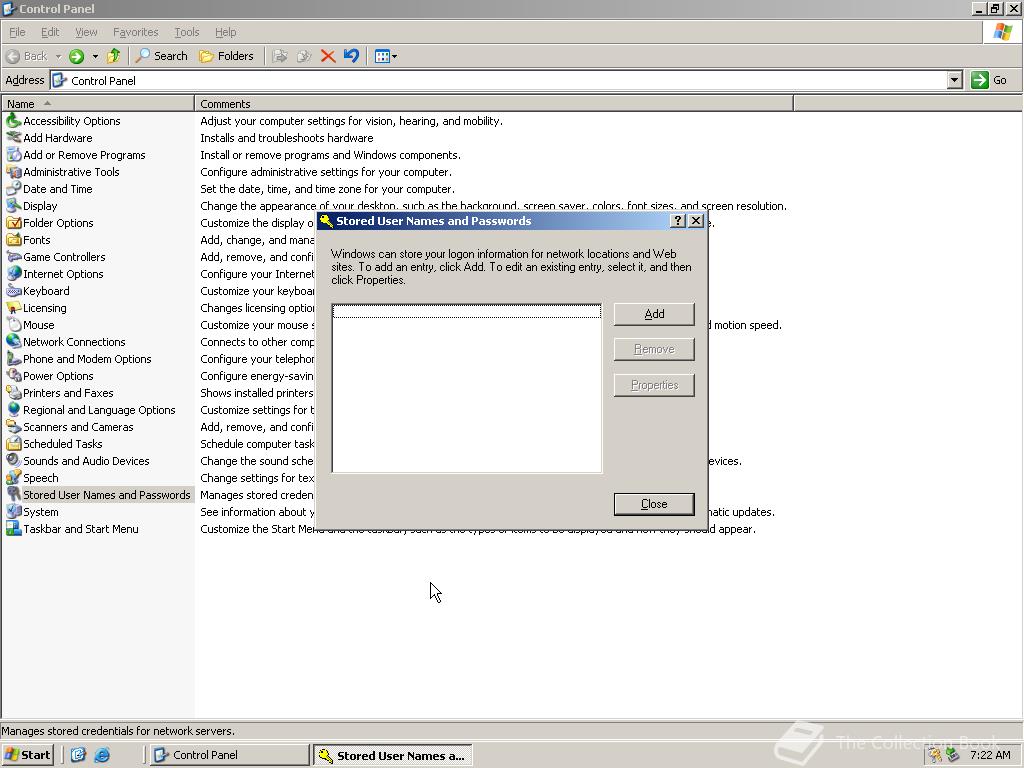This screenshot has height=768, width=1024.
Task: Open the System icon
Action: tap(14, 512)
